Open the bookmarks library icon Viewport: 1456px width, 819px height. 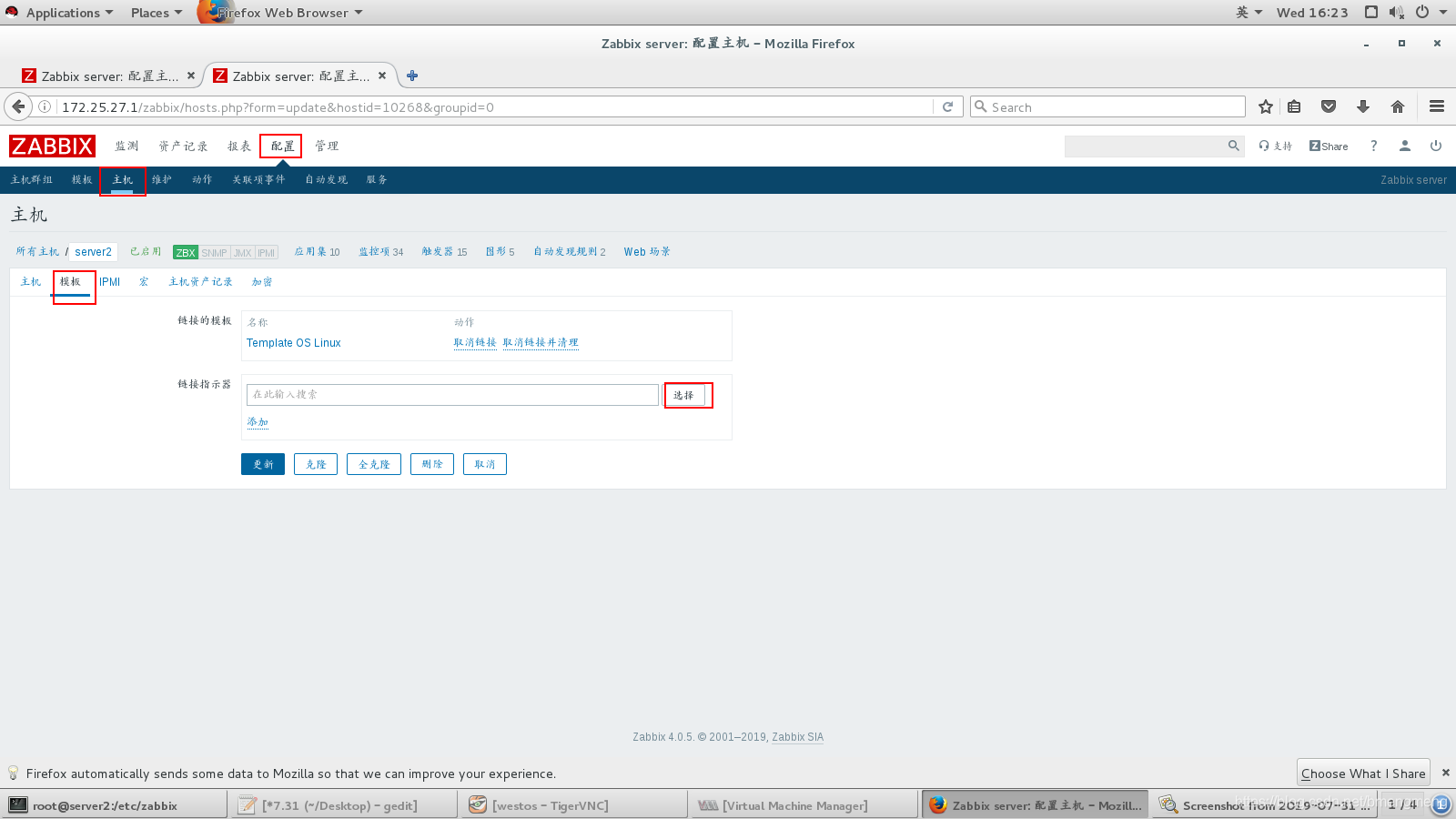click(1294, 106)
